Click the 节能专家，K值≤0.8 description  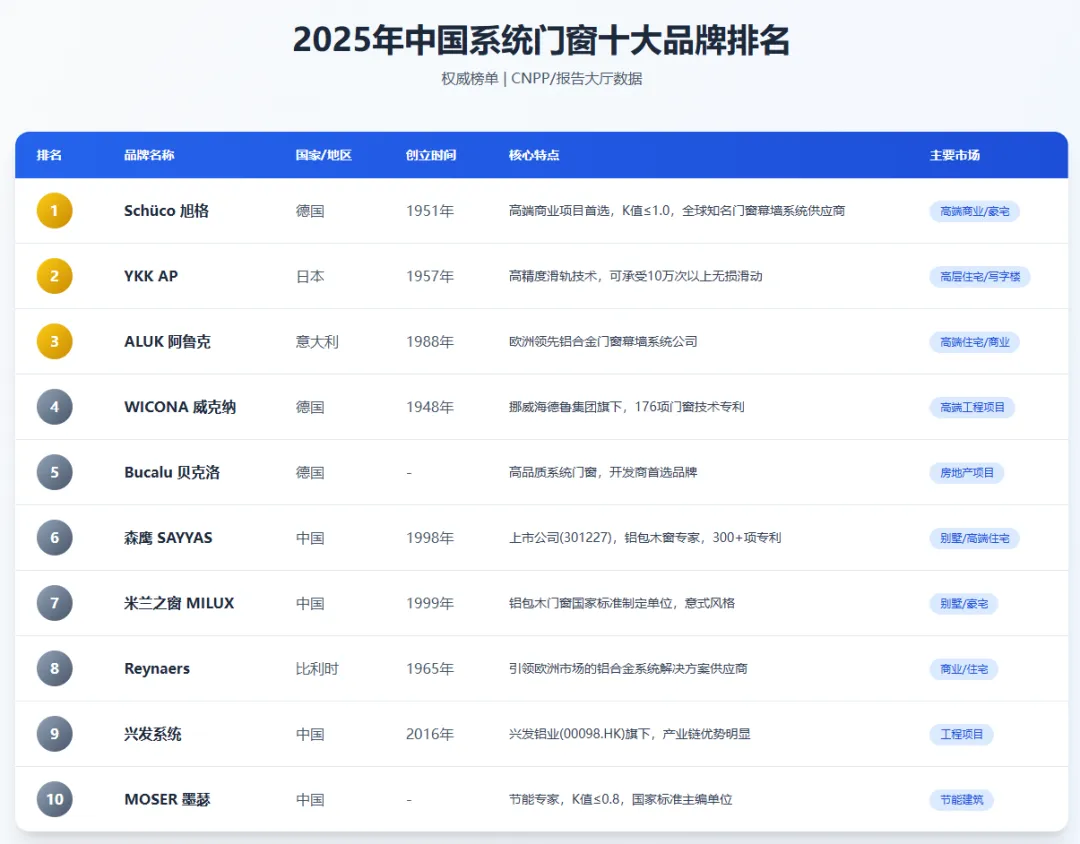(x=621, y=800)
